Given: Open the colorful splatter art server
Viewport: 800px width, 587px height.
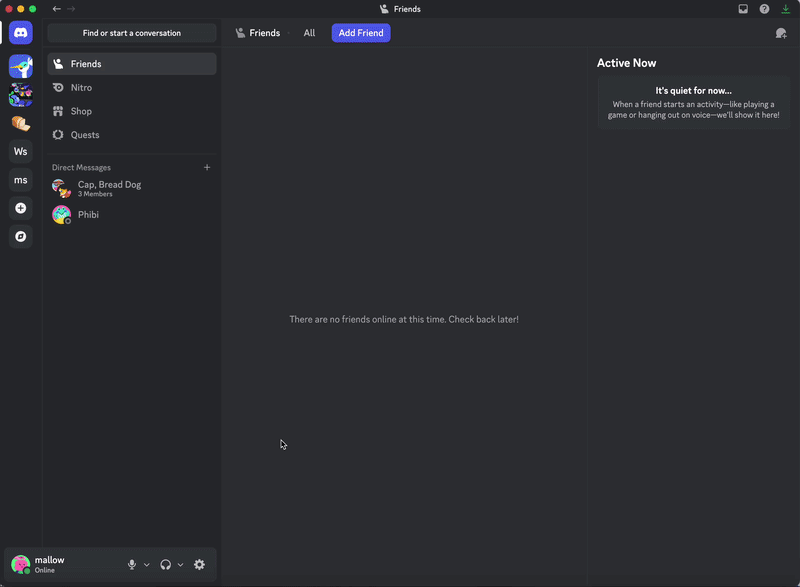Looking at the screenshot, I should 21,95.
